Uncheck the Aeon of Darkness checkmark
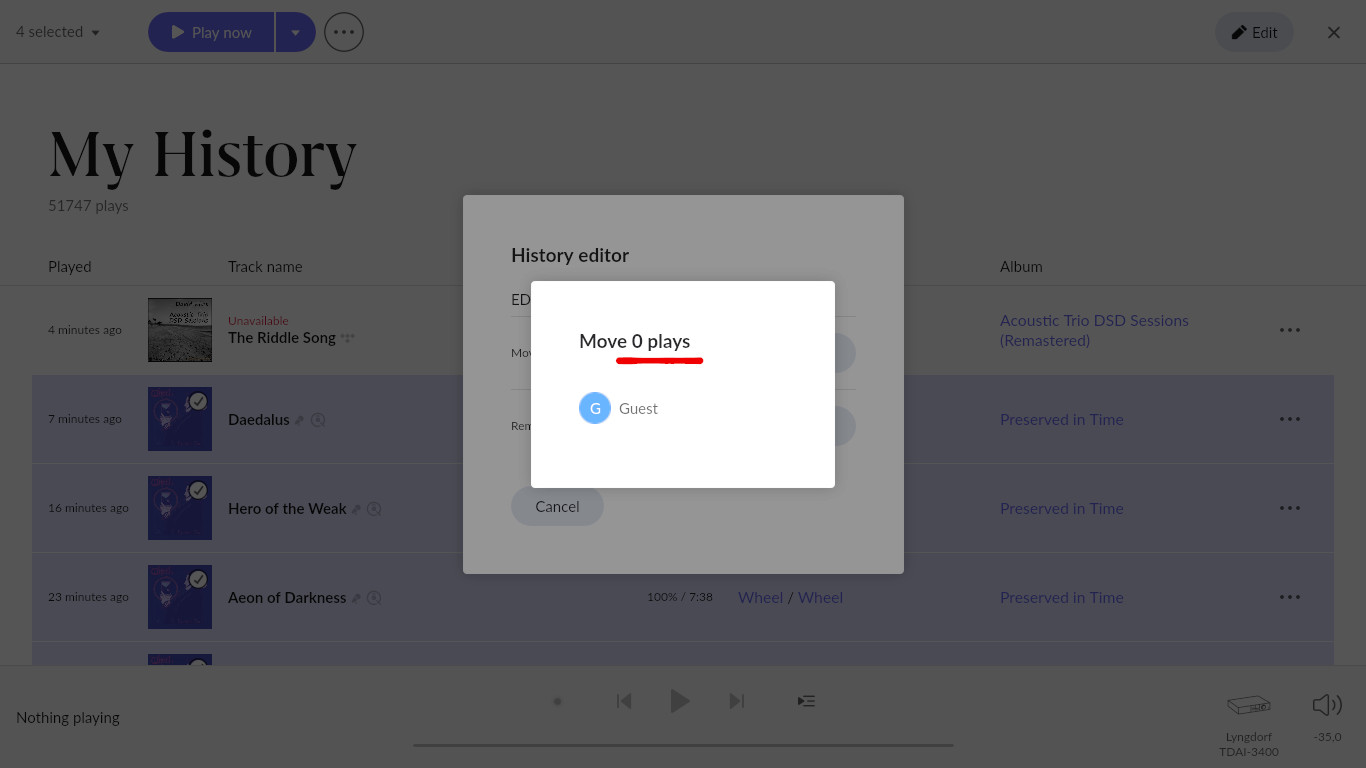 pyautogui.click(x=198, y=579)
